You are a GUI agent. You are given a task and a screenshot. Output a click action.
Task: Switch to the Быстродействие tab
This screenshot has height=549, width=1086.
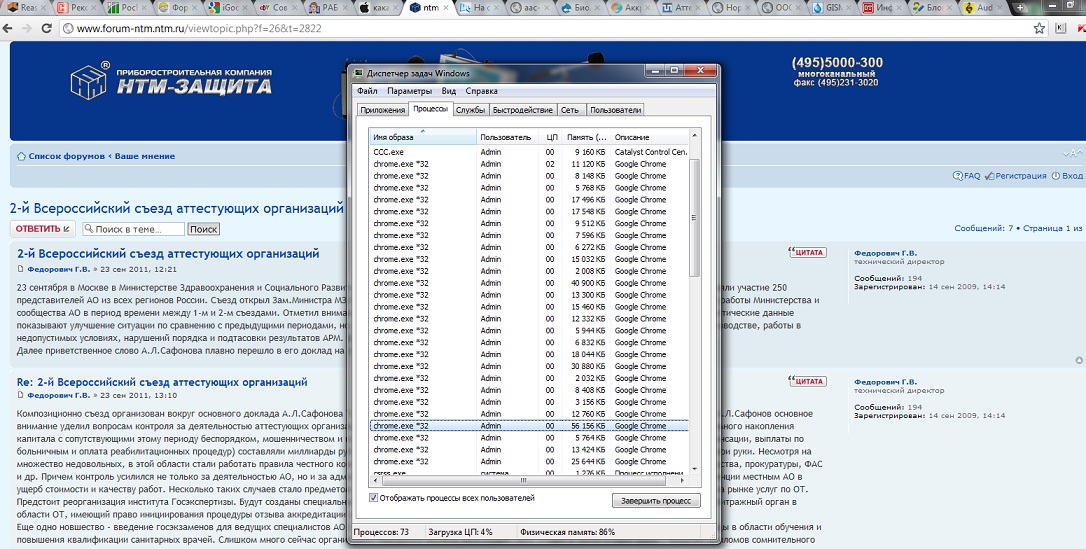(x=522, y=110)
